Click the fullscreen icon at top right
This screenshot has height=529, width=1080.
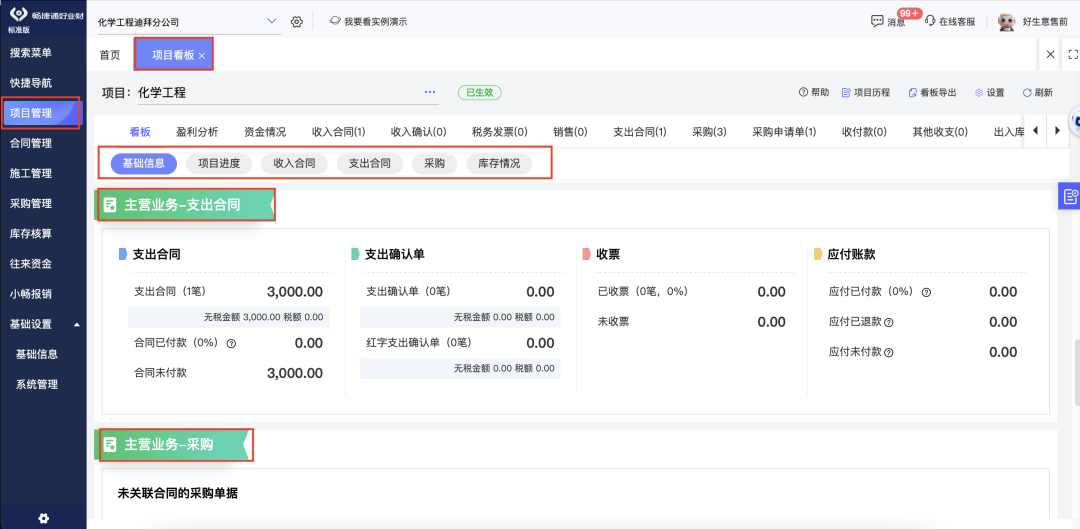click(1072, 55)
